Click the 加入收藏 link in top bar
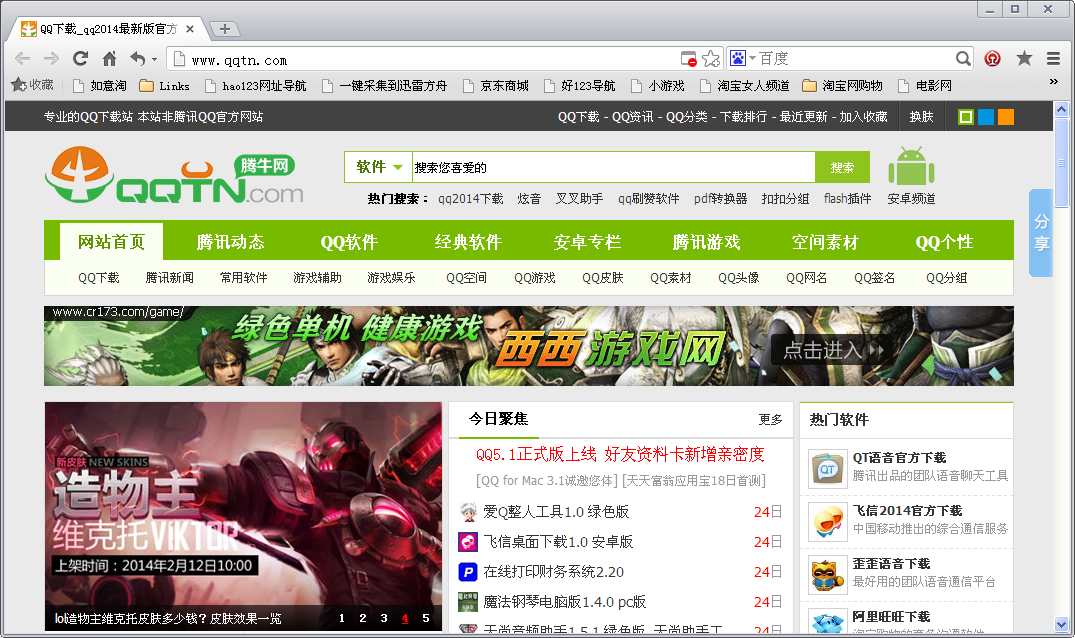This screenshot has width=1075, height=638. coord(863,116)
